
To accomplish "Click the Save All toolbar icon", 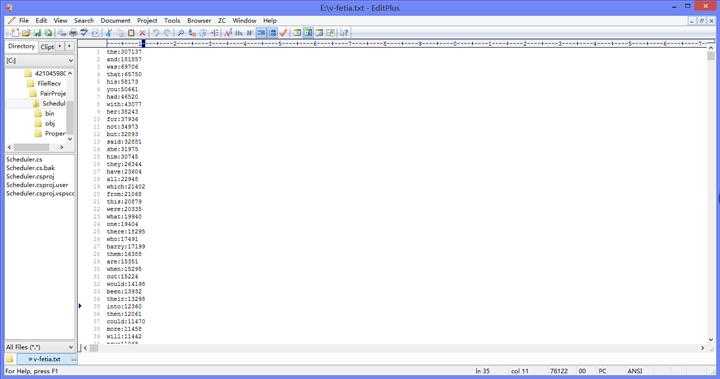I will pos(48,33).
